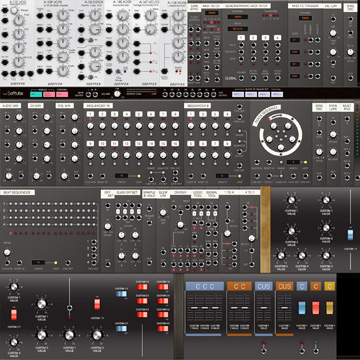Click the fader in the orange CUS strip
The width and height of the screenshot is (360, 360).
pos(285,308)
